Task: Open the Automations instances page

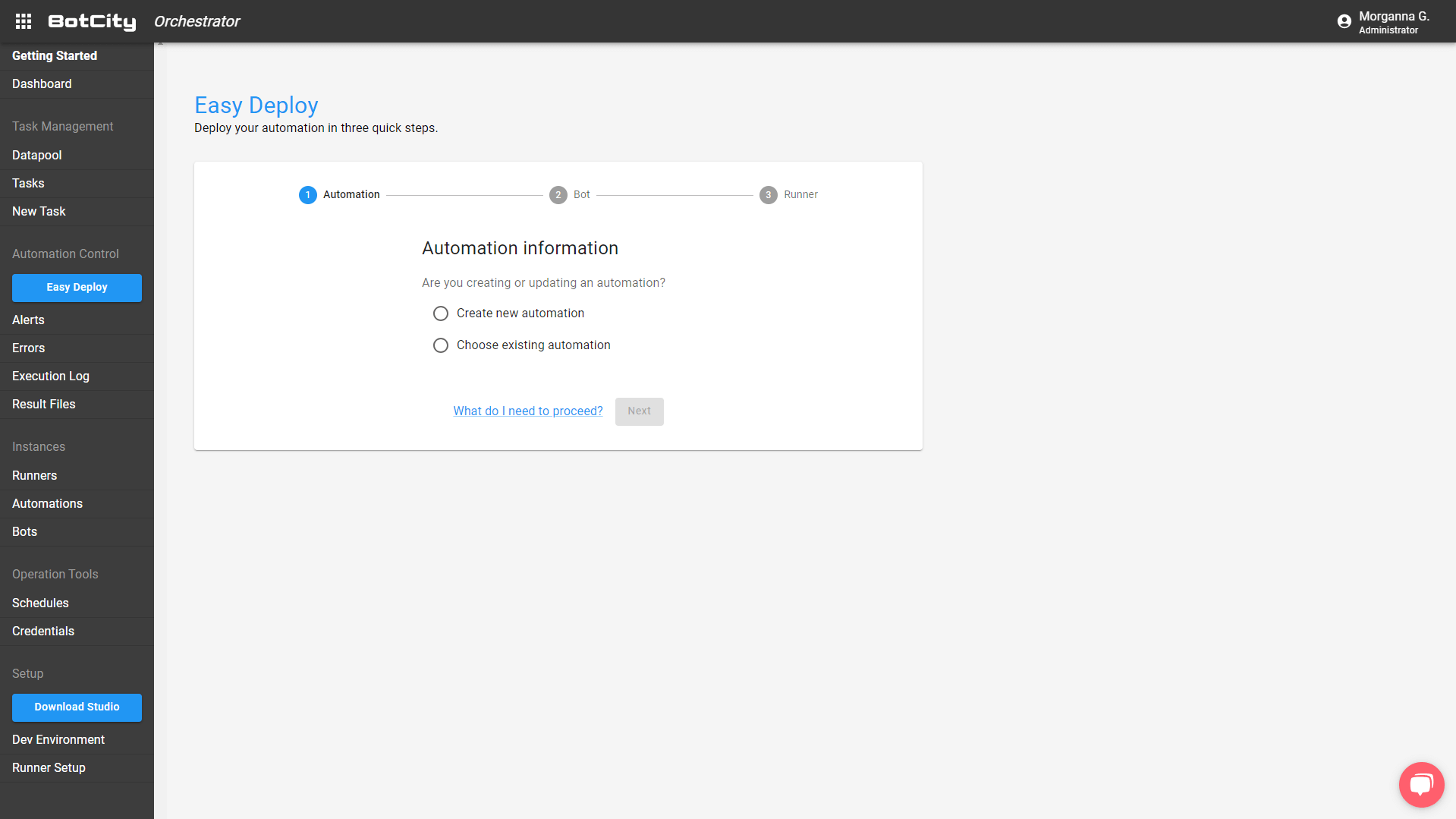Action: [x=47, y=503]
